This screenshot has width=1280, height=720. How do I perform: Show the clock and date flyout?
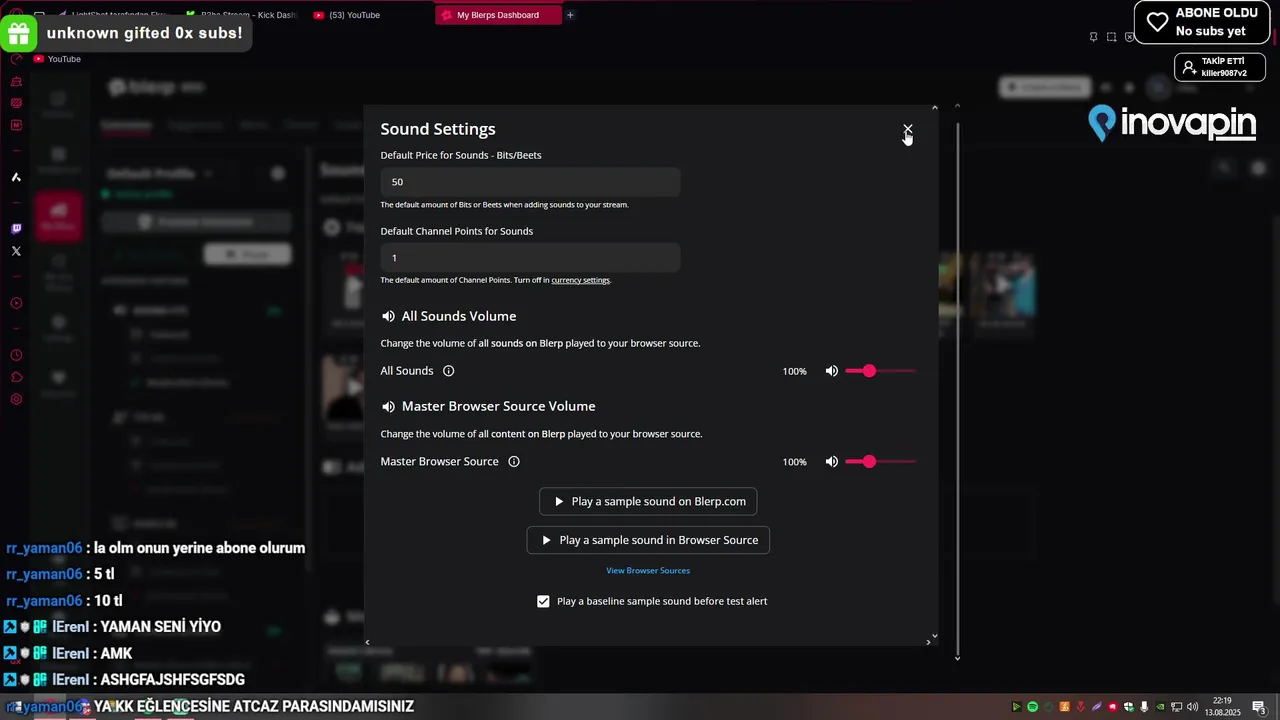pyautogui.click(x=1222, y=706)
